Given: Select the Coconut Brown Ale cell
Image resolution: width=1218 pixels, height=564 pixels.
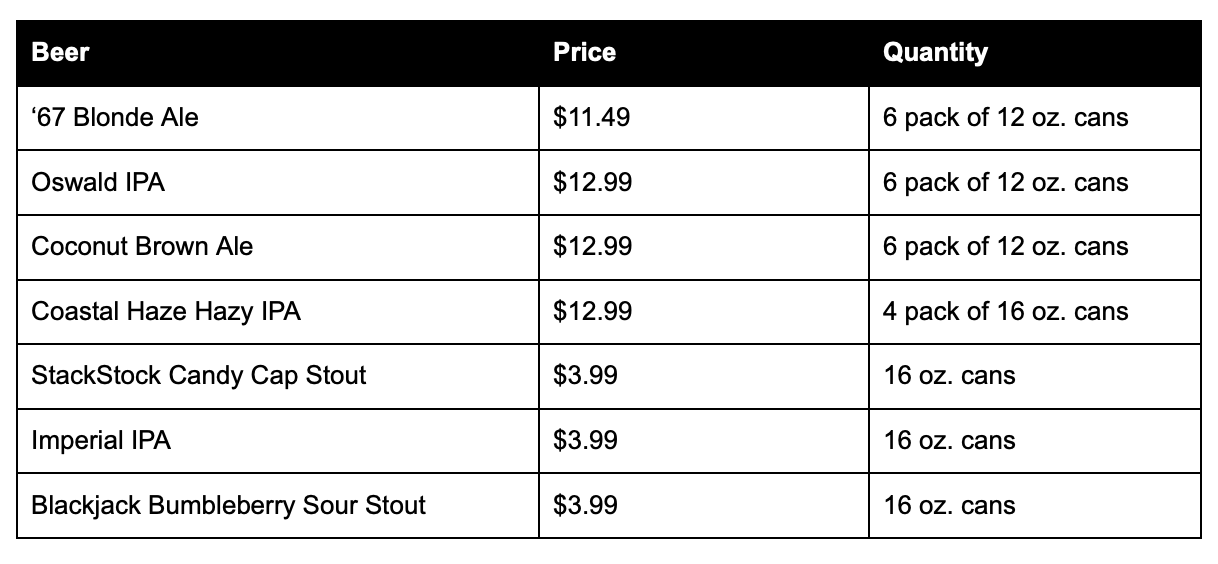Looking at the screenshot, I should click(278, 247).
